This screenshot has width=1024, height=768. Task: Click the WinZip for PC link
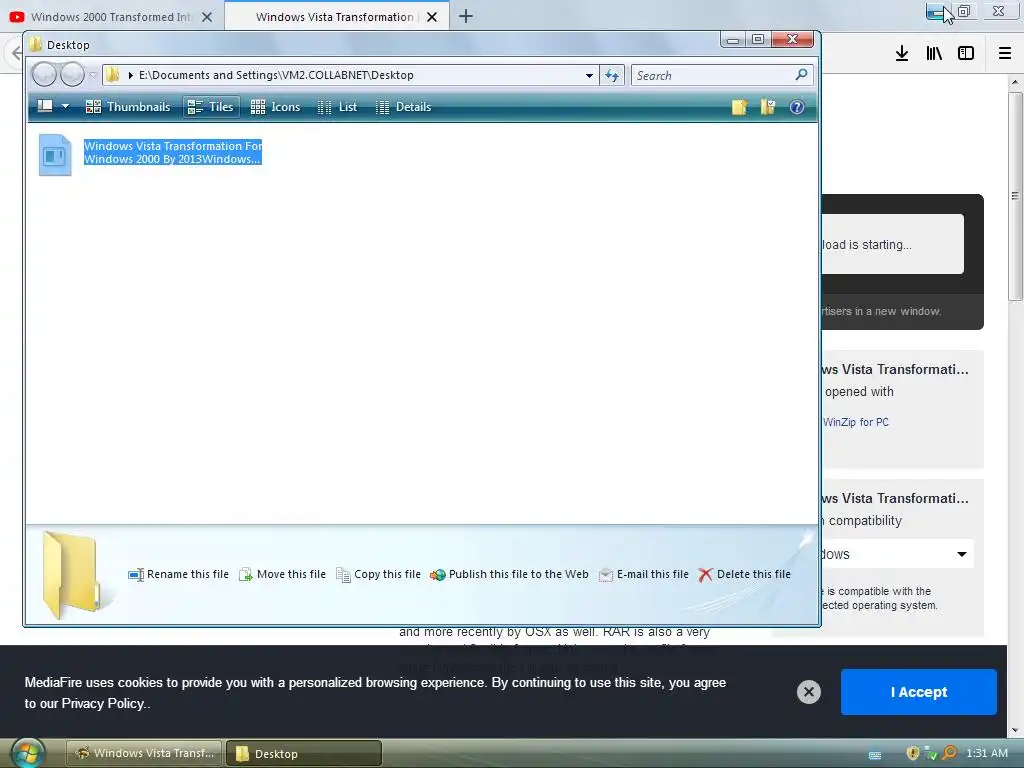[x=856, y=422]
